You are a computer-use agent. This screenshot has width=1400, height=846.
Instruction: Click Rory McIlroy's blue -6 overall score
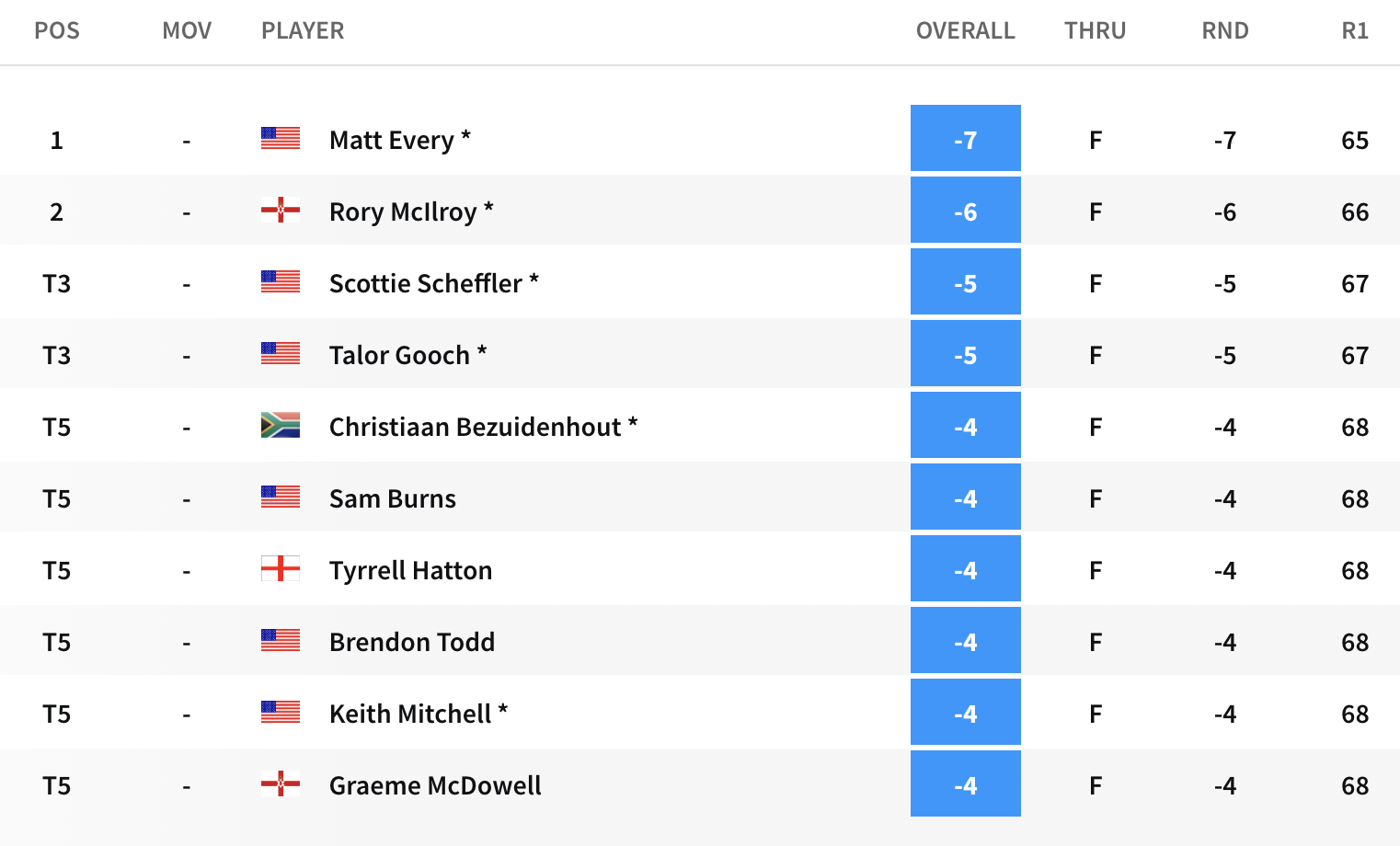point(965,211)
